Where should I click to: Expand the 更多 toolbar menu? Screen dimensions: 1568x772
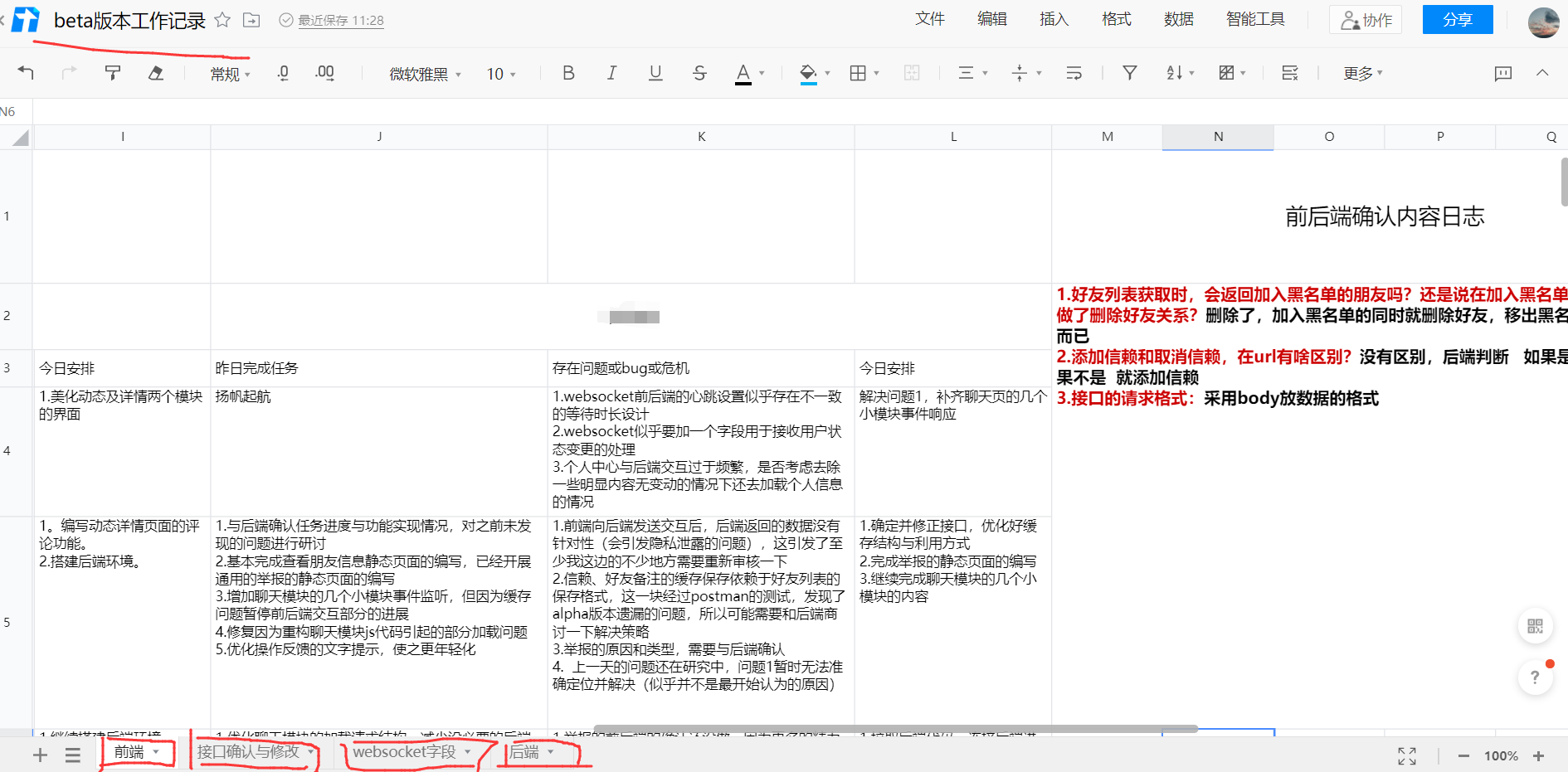[1363, 73]
